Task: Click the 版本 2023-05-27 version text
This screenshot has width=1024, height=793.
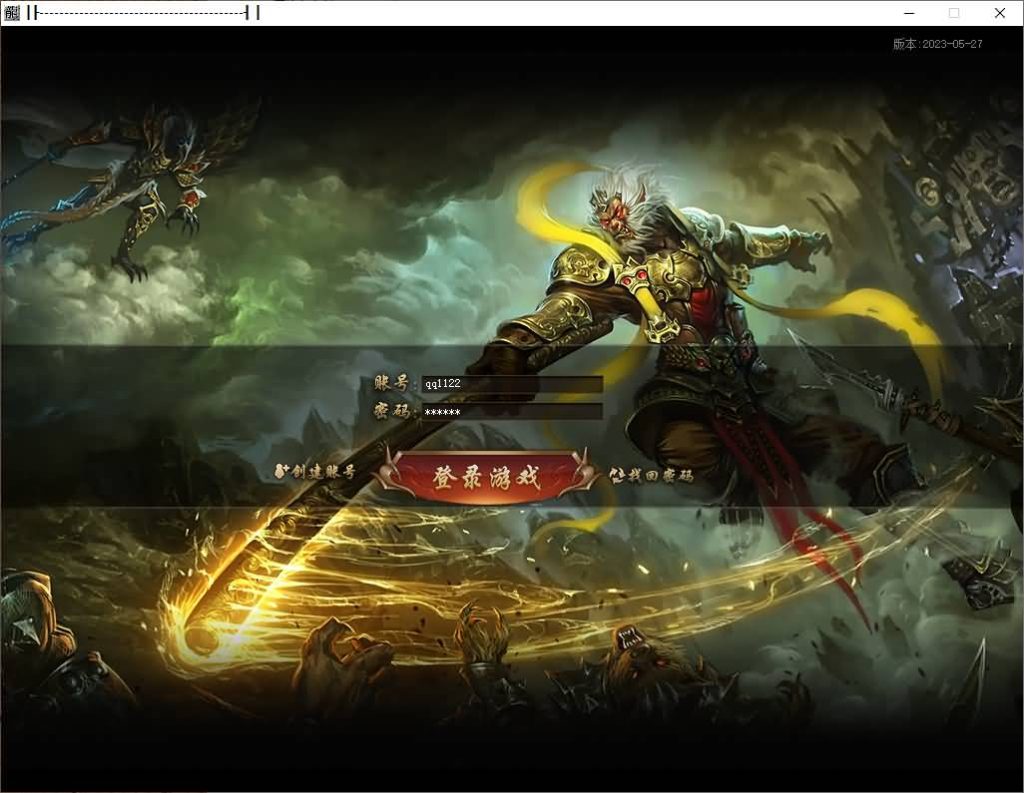Action: tap(937, 44)
